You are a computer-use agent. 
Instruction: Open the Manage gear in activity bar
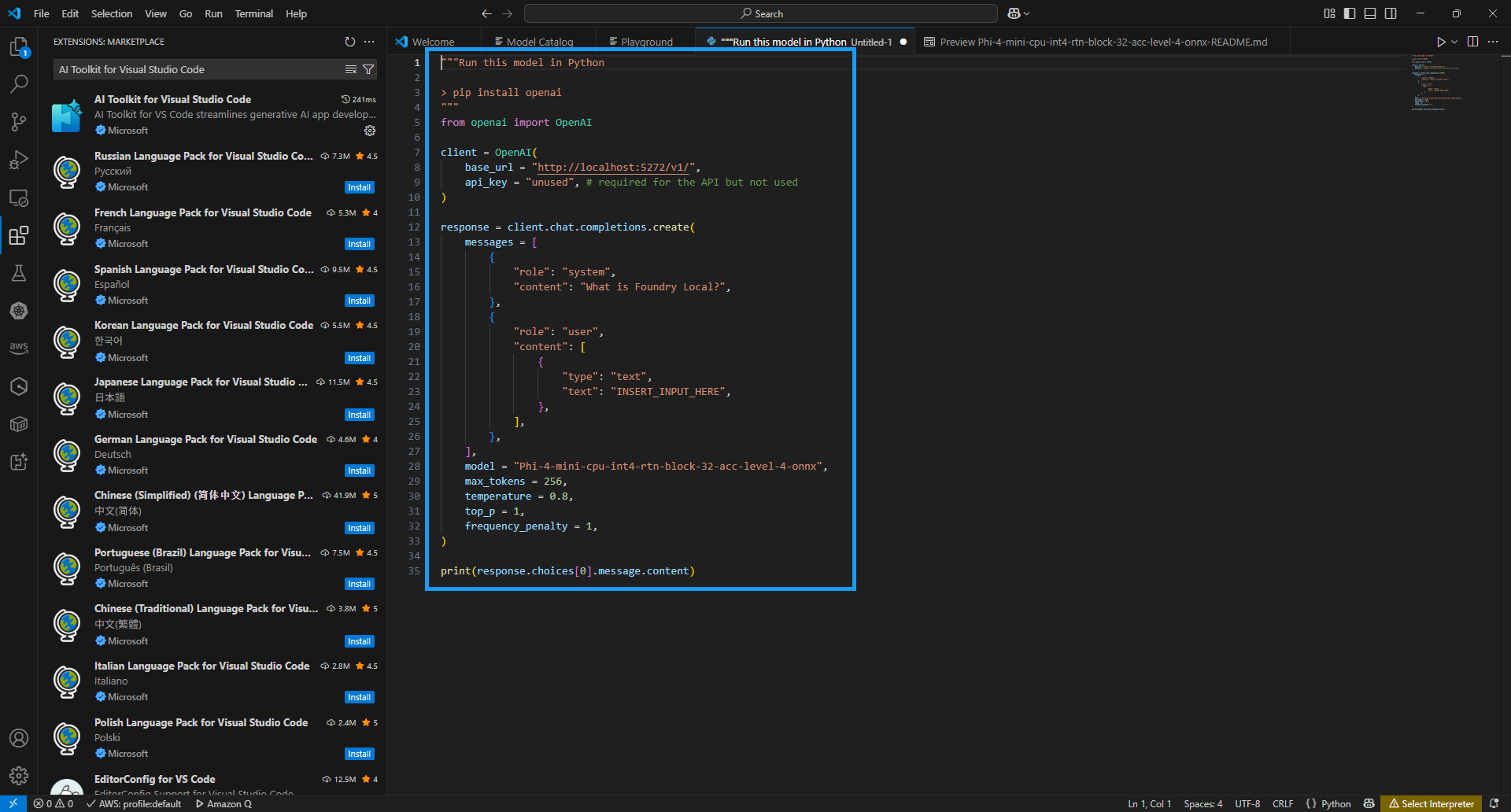click(19, 776)
